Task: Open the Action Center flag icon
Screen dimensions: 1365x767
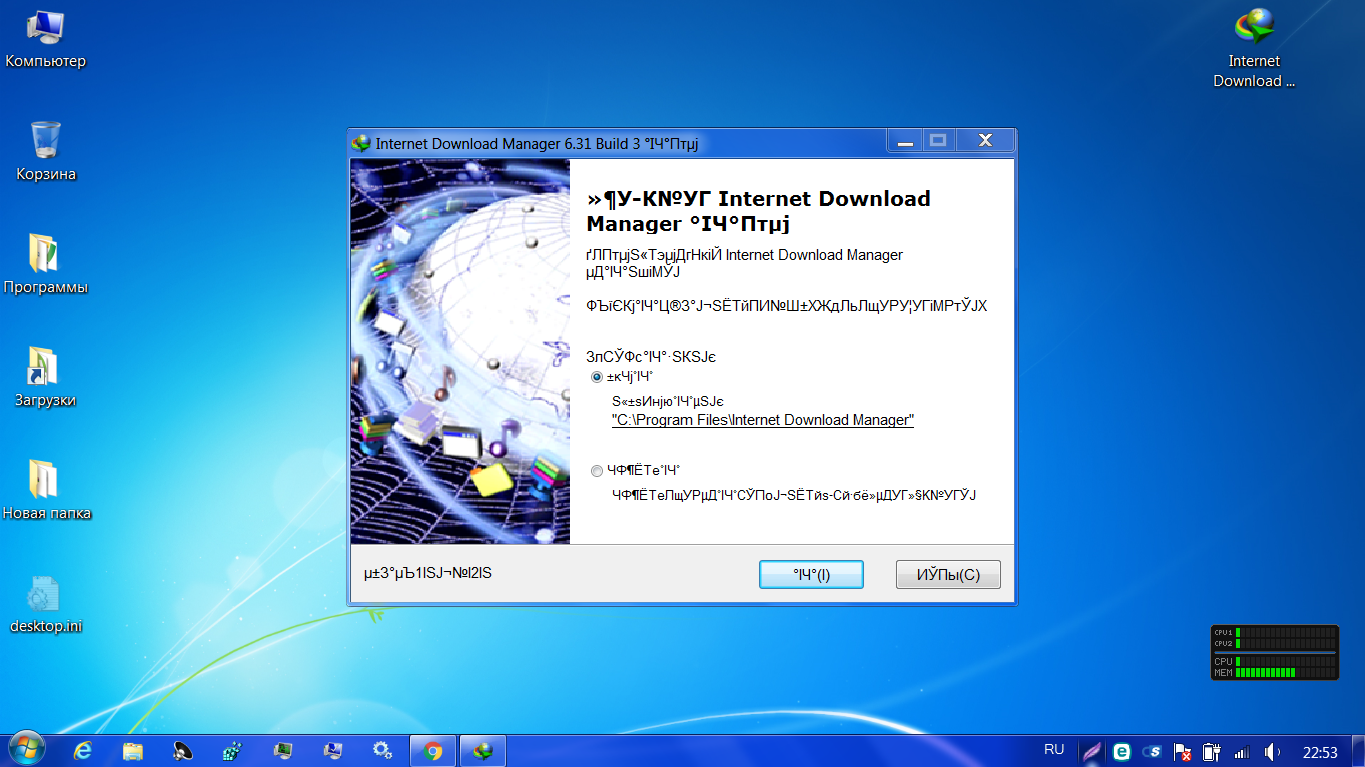Action: tap(1182, 751)
